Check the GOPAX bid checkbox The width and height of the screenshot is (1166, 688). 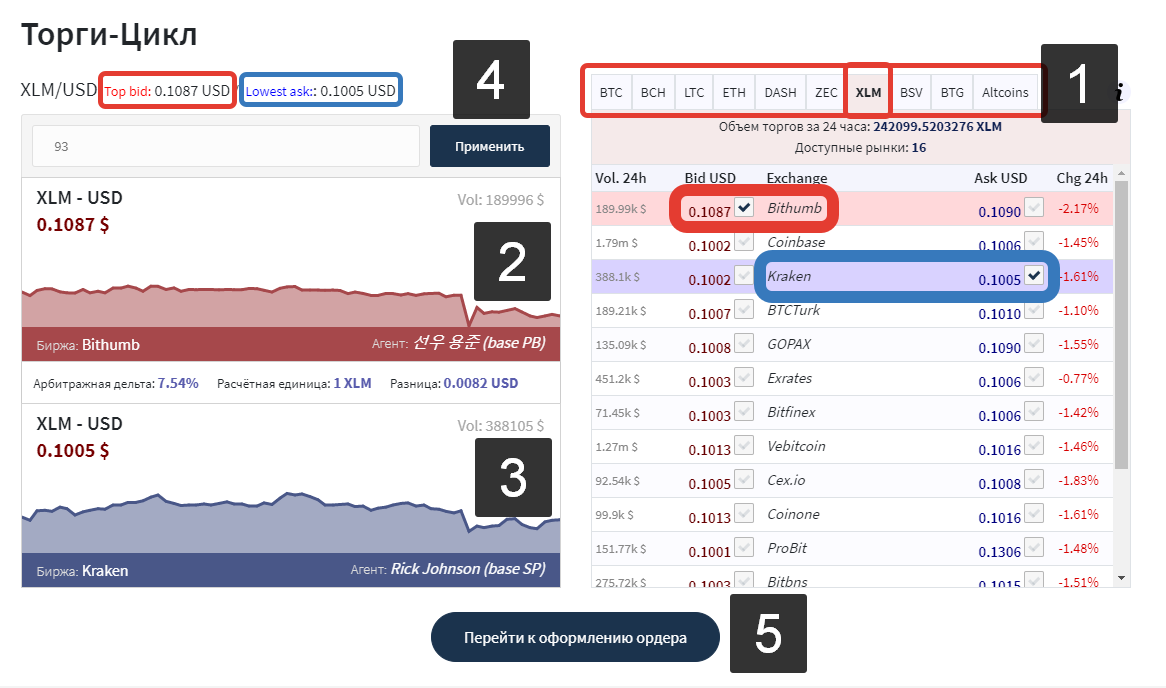coord(744,343)
